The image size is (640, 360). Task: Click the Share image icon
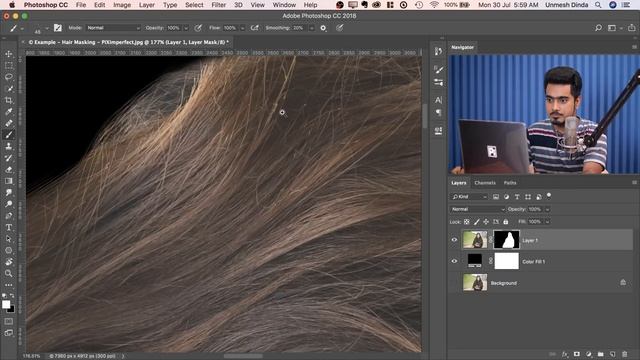tap(631, 28)
